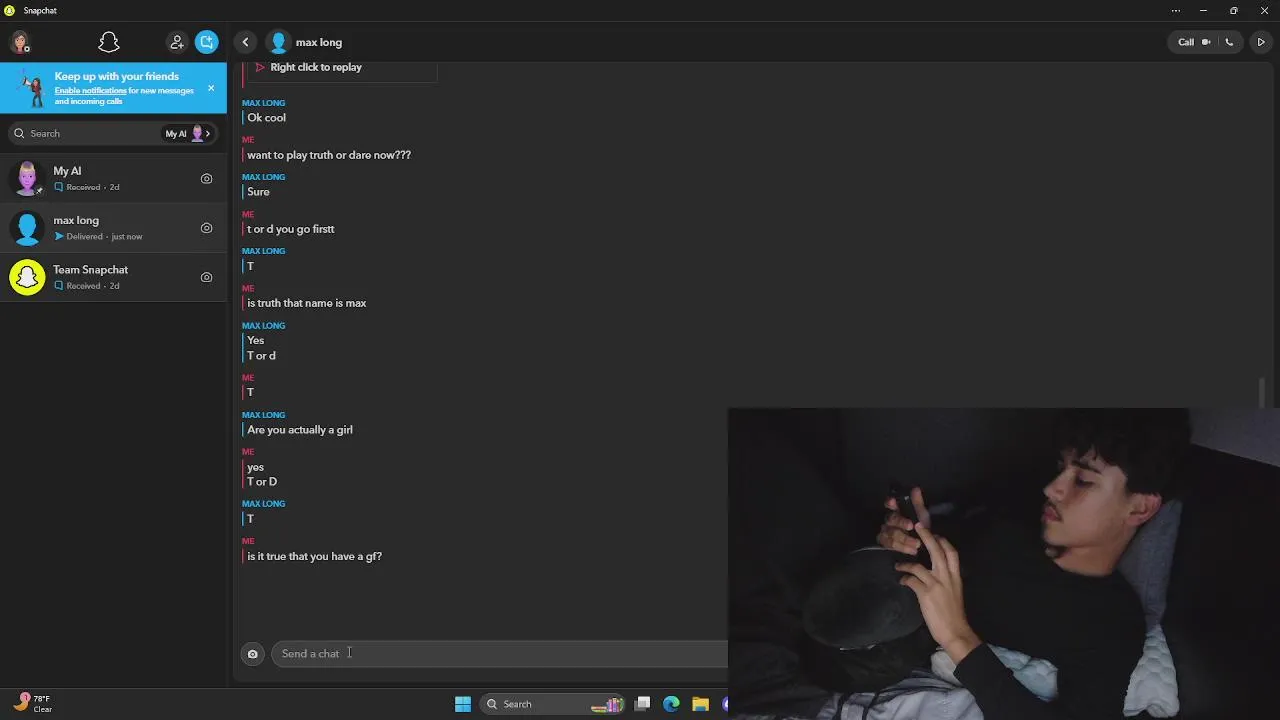Start a new chat with blue icon
This screenshot has width=1280, height=720.
click(x=206, y=42)
